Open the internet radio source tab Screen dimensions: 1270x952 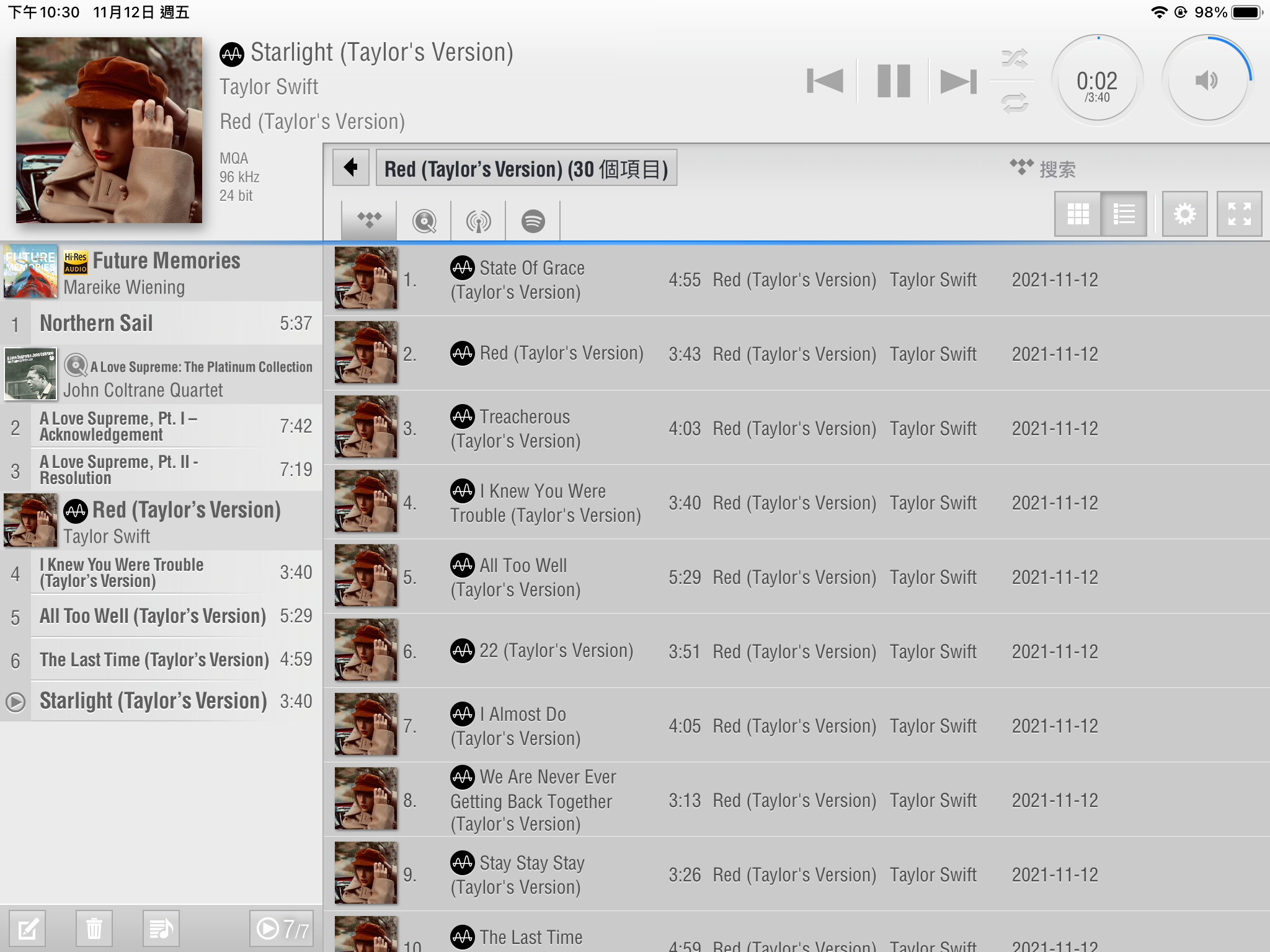click(x=478, y=220)
